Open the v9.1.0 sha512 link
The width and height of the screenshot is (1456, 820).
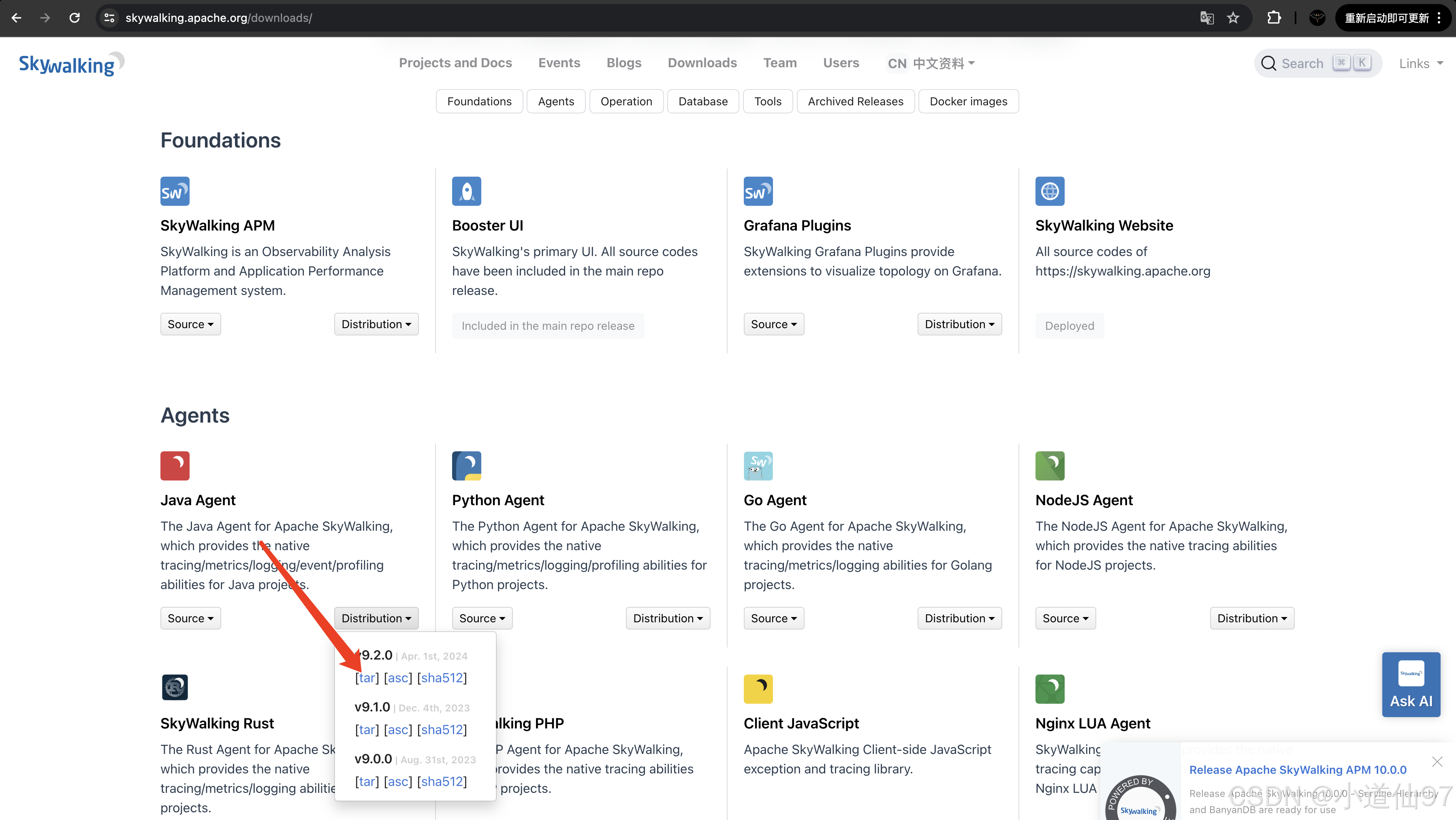click(x=442, y=730)
